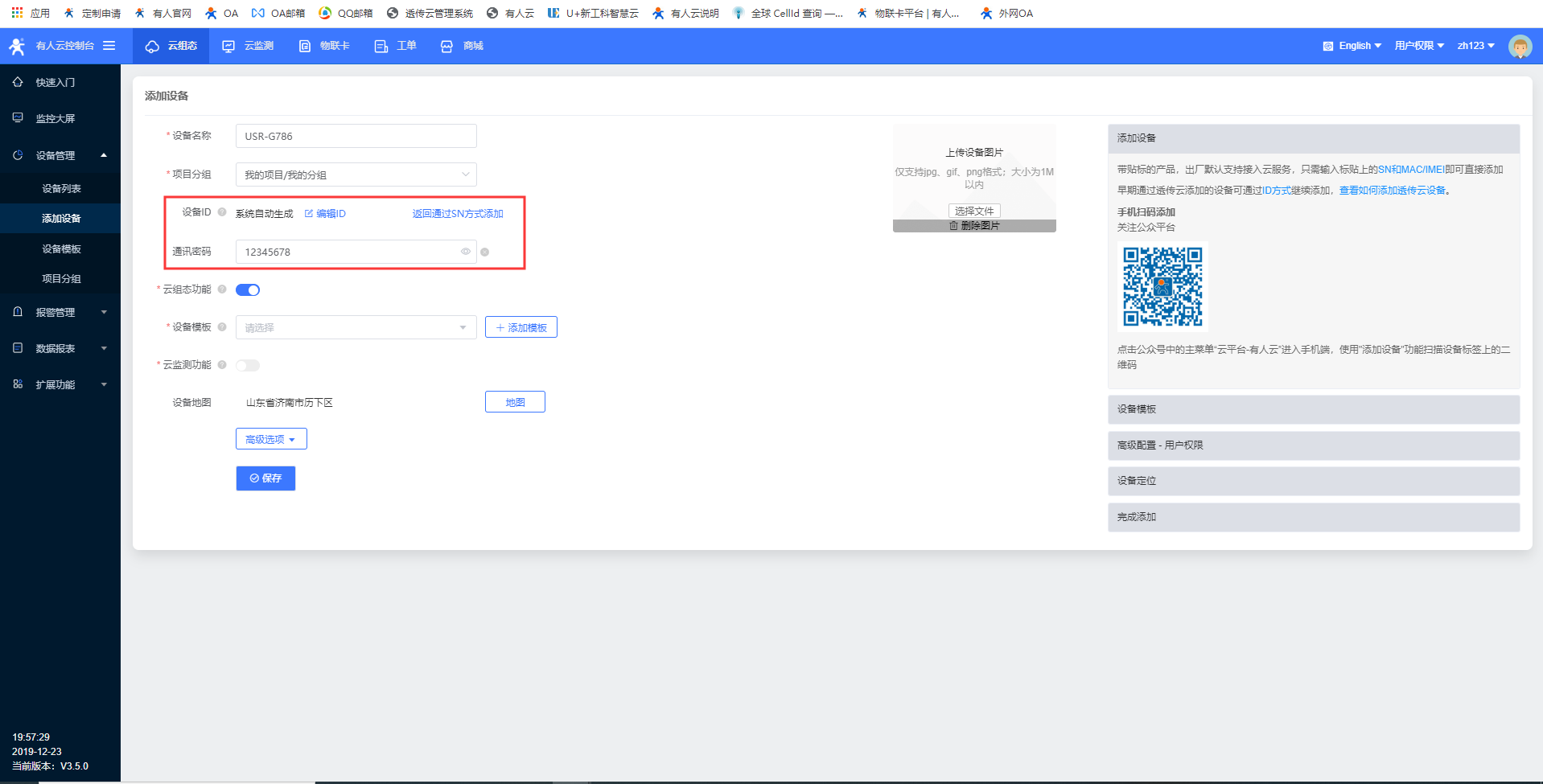This screenshot has width=1543, height=784.
Task: Click the 保存 save button
Action: tap(265, 478)
